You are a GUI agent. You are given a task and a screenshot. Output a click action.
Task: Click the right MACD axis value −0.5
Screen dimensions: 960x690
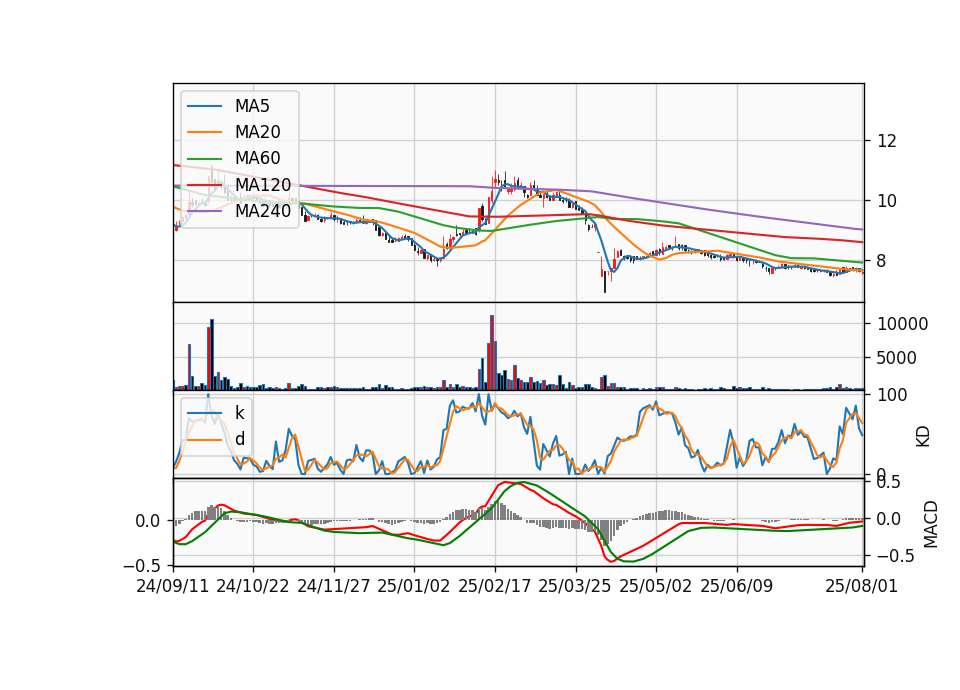tap(897, 556)
